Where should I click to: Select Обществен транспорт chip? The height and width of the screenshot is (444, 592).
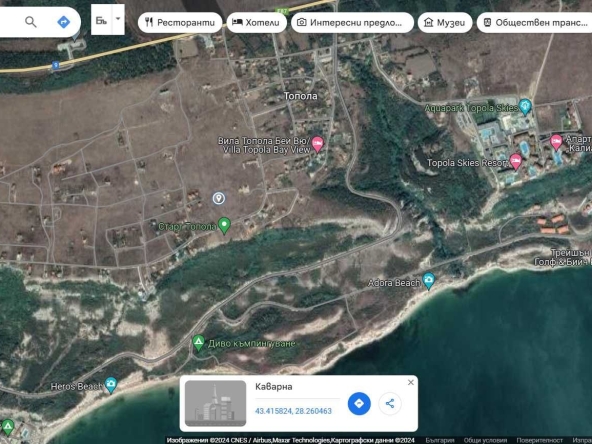(536, 23)
